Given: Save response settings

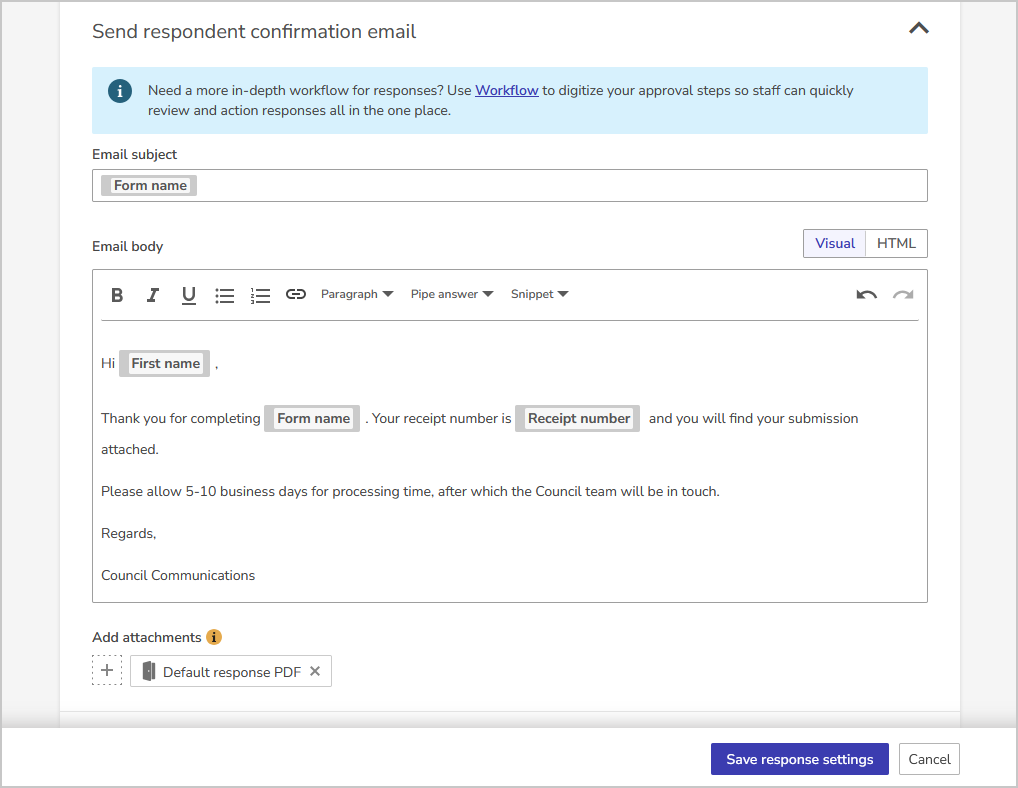Looking at the screenshot, I should 799,759.
